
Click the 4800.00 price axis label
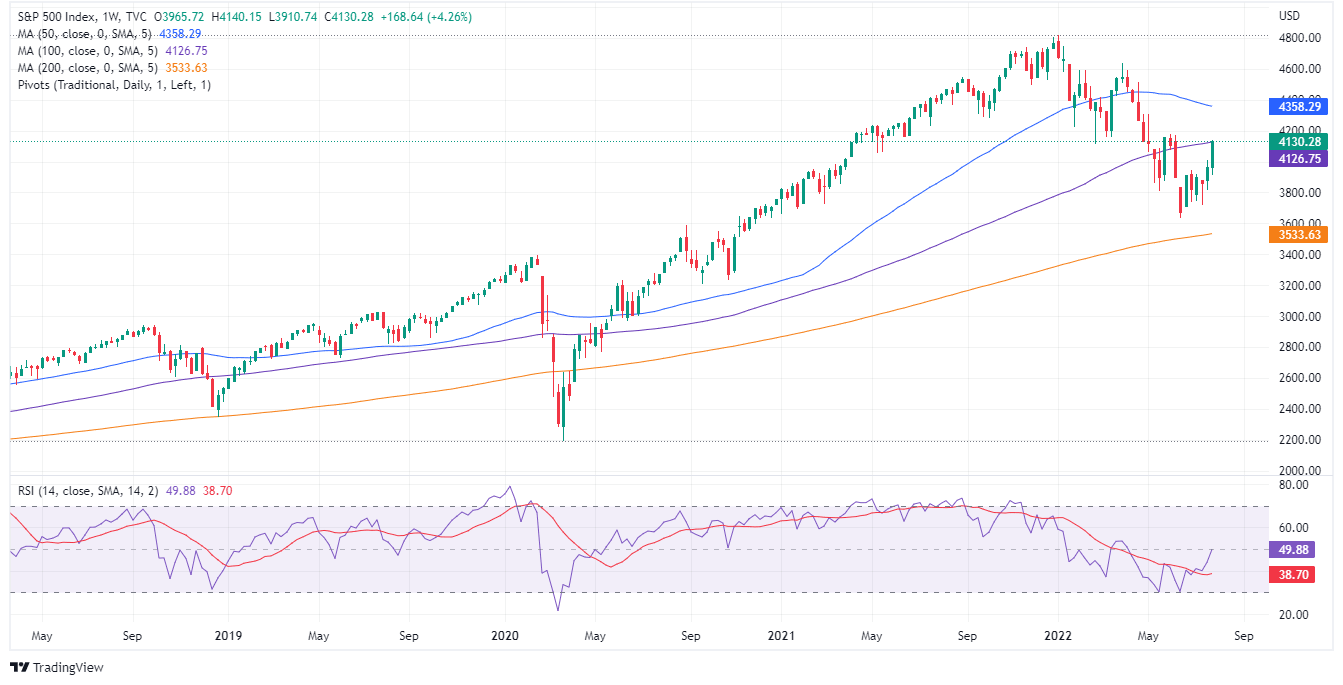1297,38
